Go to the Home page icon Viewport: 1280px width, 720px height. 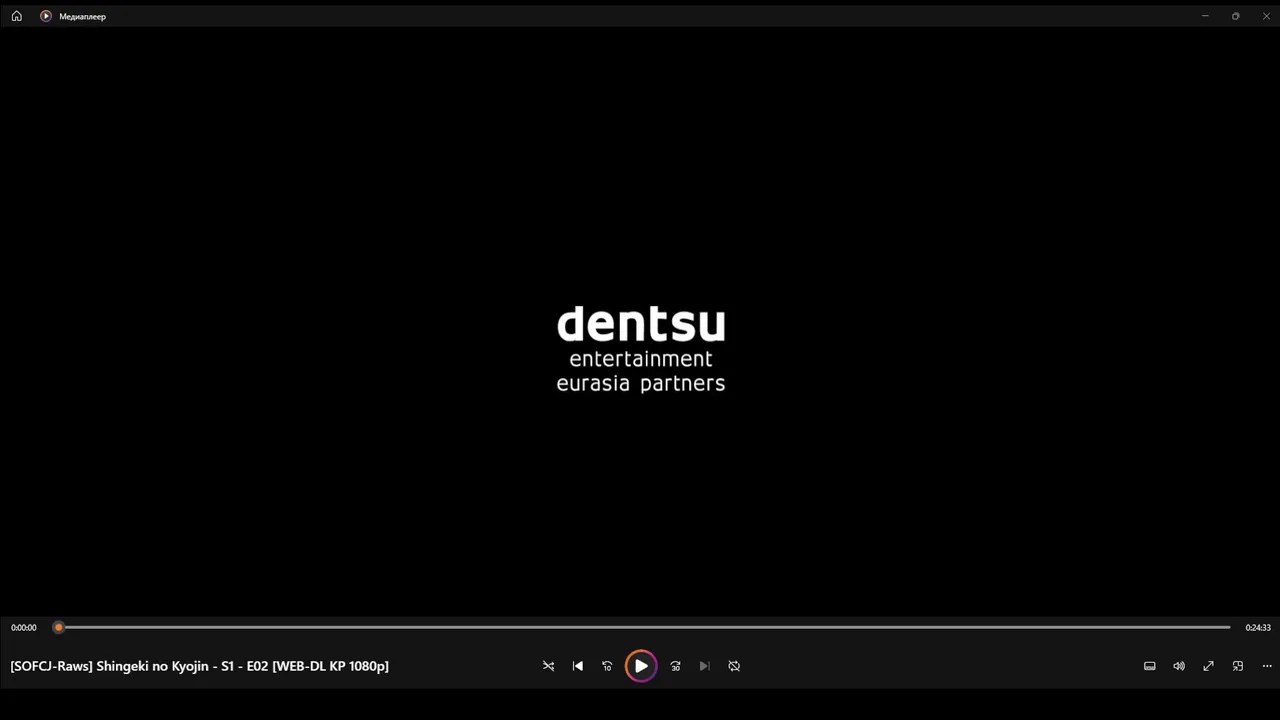(x=17, y=16)
